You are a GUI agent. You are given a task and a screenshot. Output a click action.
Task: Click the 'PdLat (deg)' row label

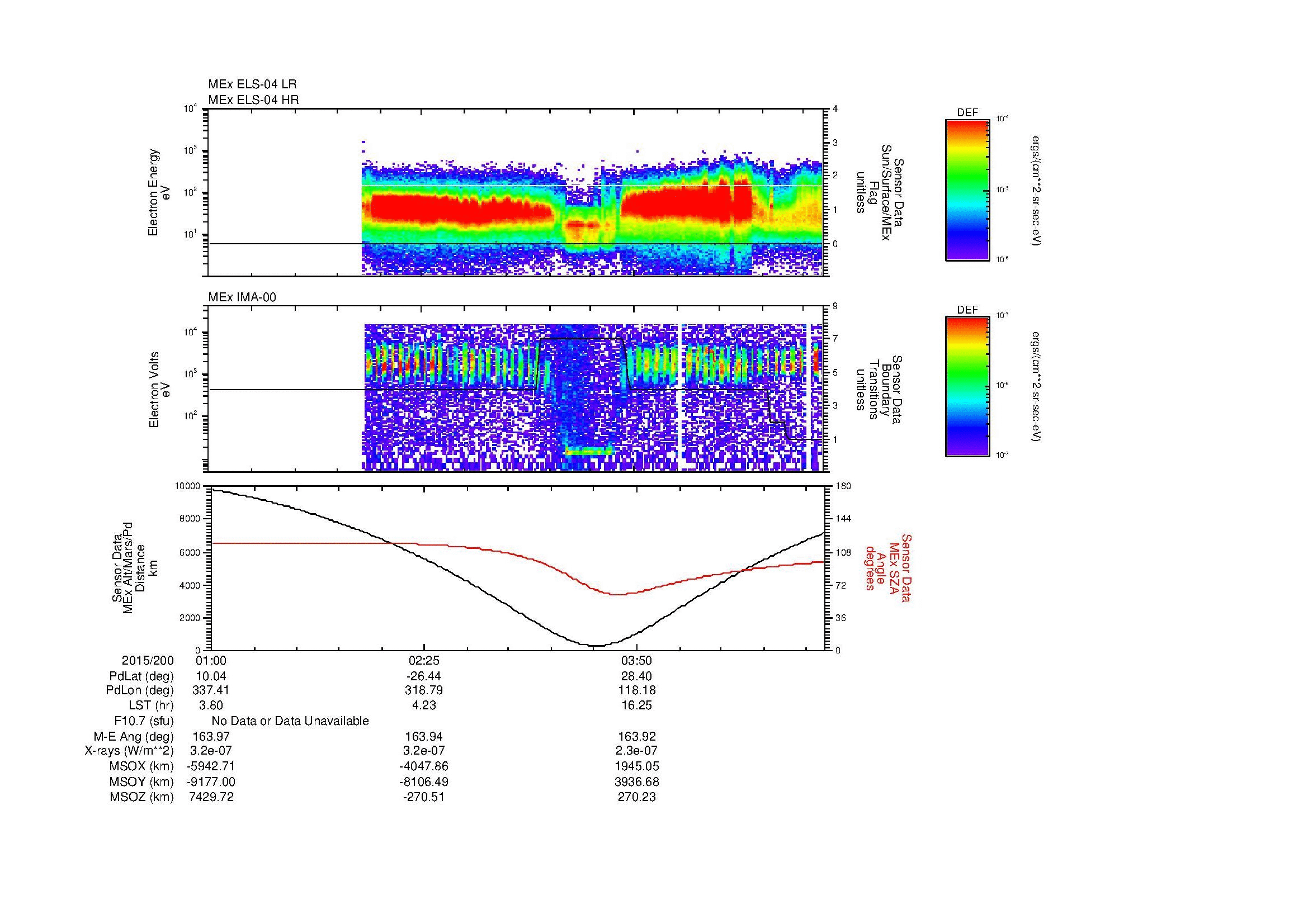click(x=141, y=676)
